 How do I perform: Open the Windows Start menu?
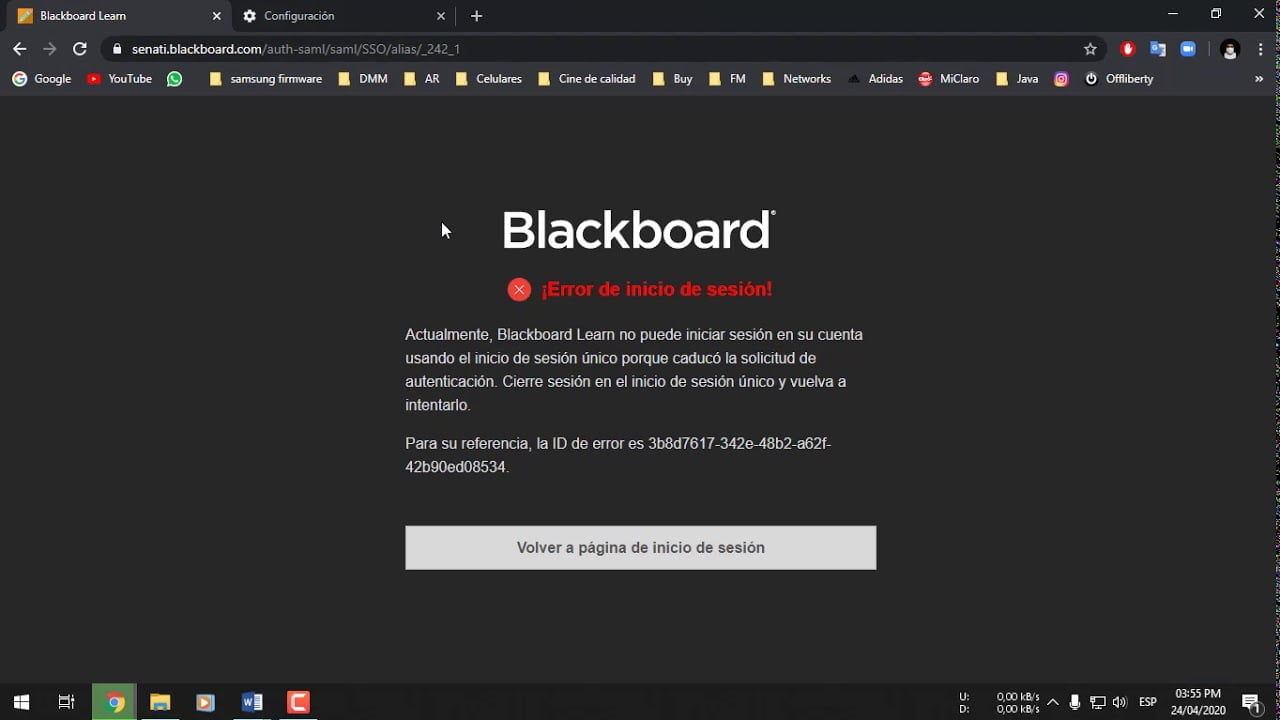[x=21, y=702]
